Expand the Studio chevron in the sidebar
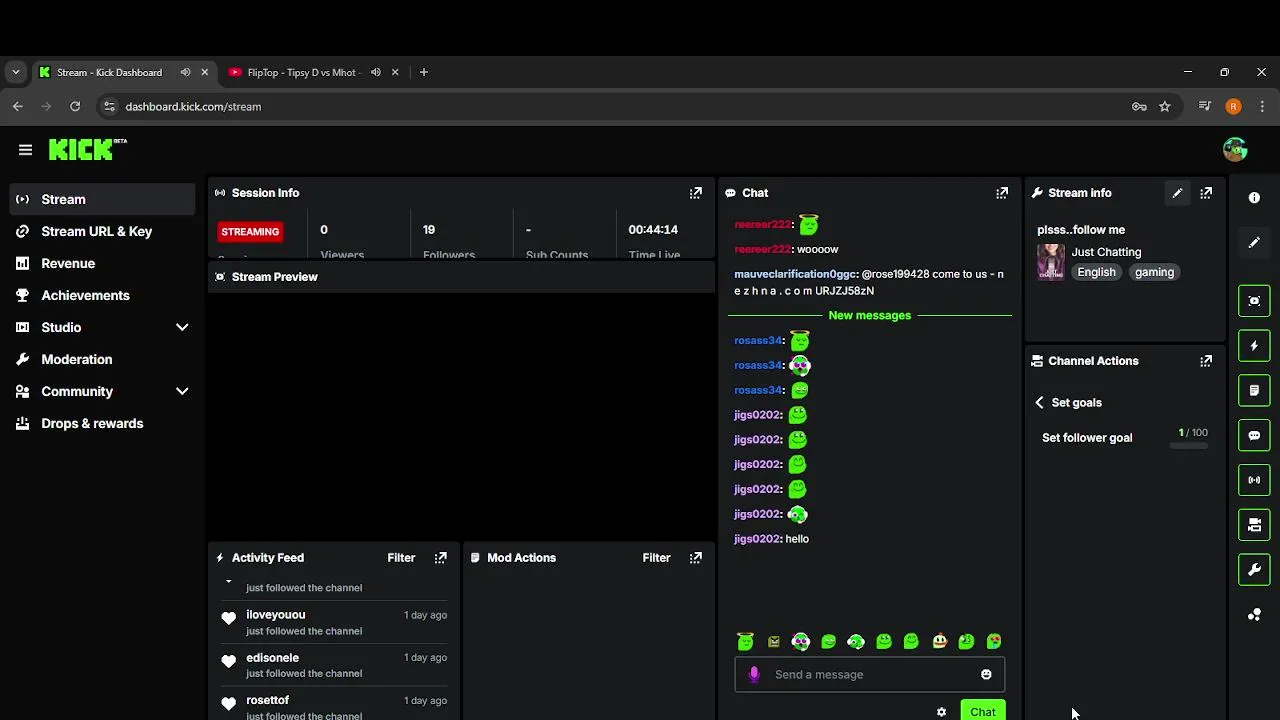The width and height of the screenshot is (1280, 720). click(x=182, y=327)
